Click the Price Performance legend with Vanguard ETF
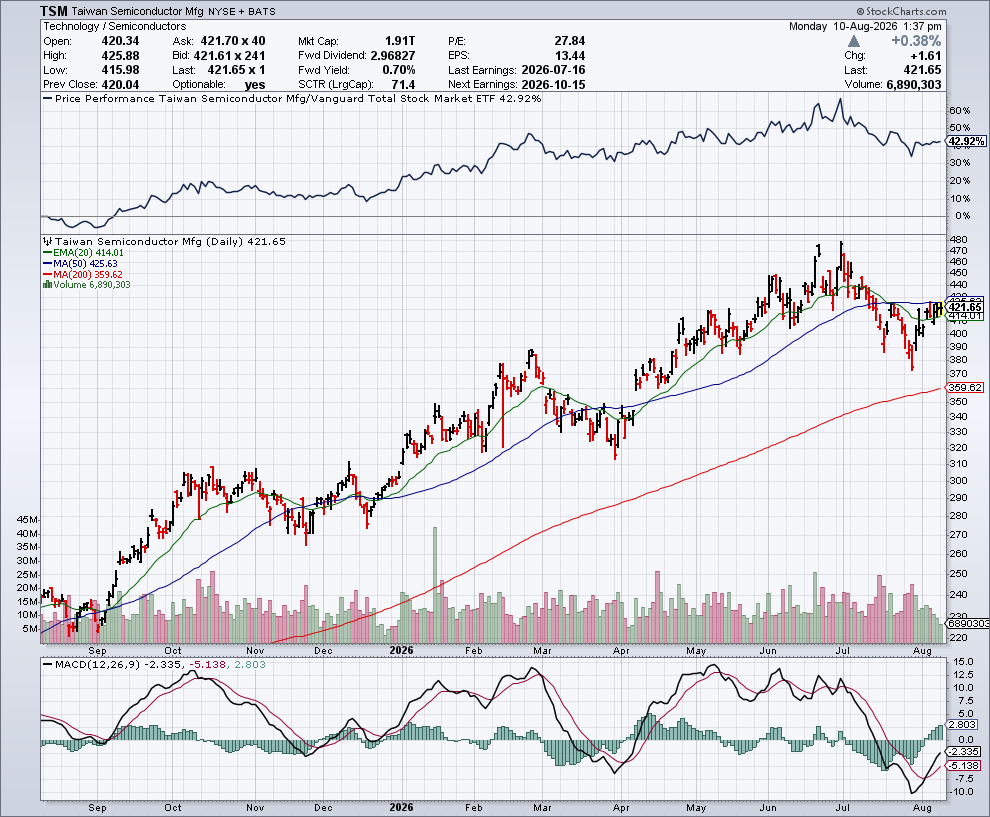The image size is (990, 817). [x=292, y=98]
